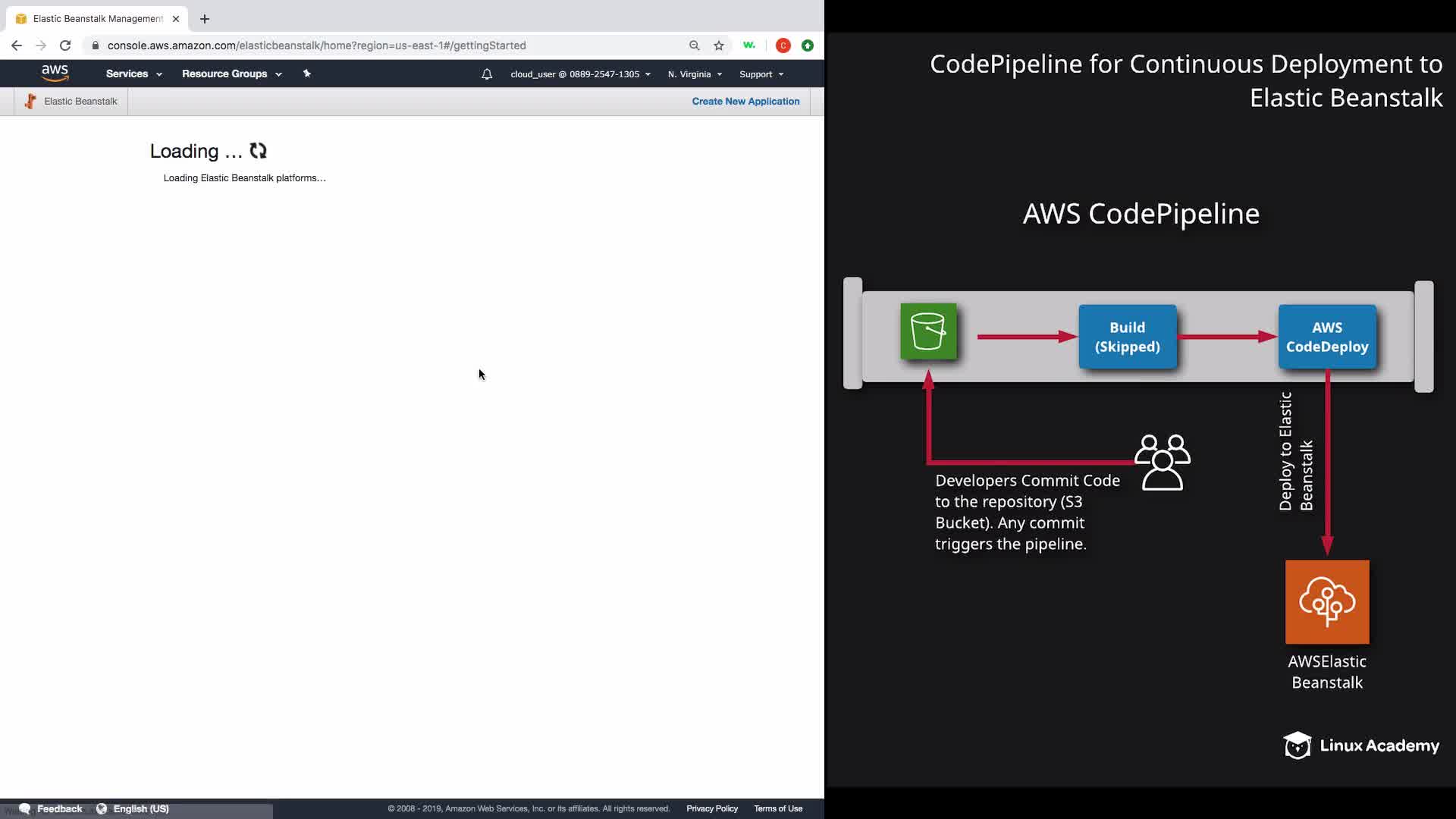Screen dimensions: 1456x819
Task: Click the browser address bar URL
Action: (x=316, y=45)
